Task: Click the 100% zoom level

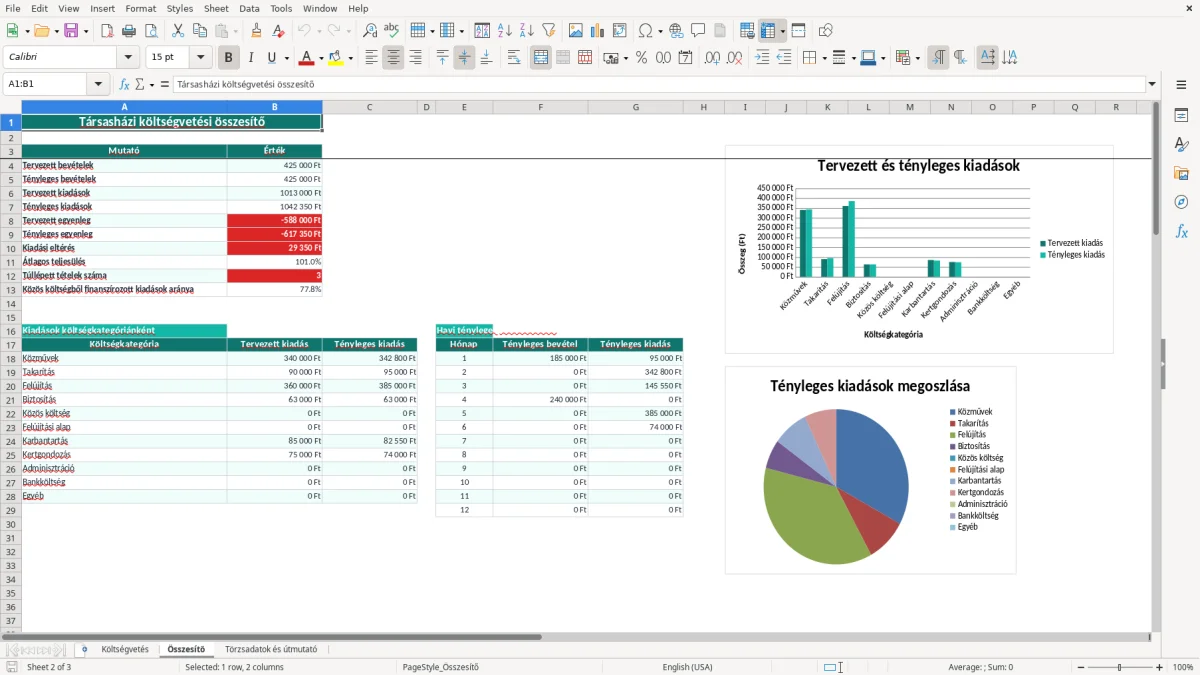Action: (1182, 667)
